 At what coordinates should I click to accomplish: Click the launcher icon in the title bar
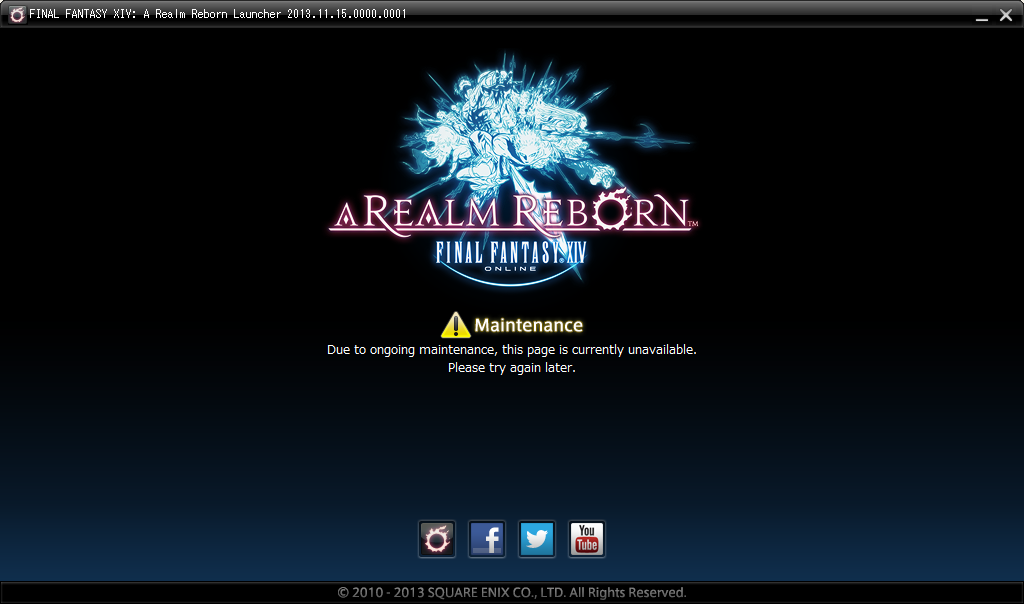17,14
